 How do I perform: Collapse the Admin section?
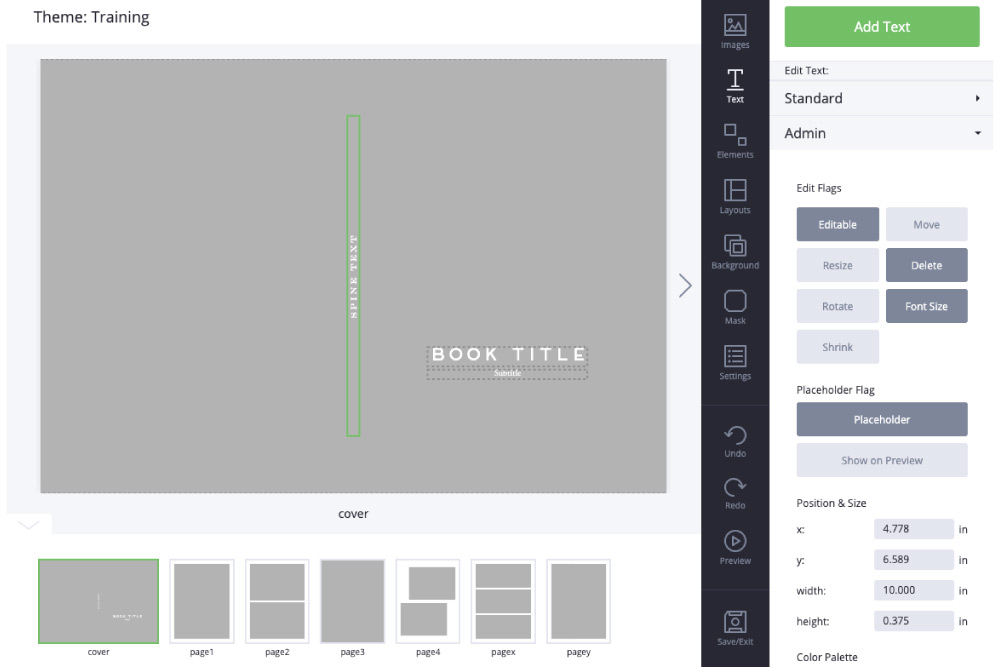point(881,133)
